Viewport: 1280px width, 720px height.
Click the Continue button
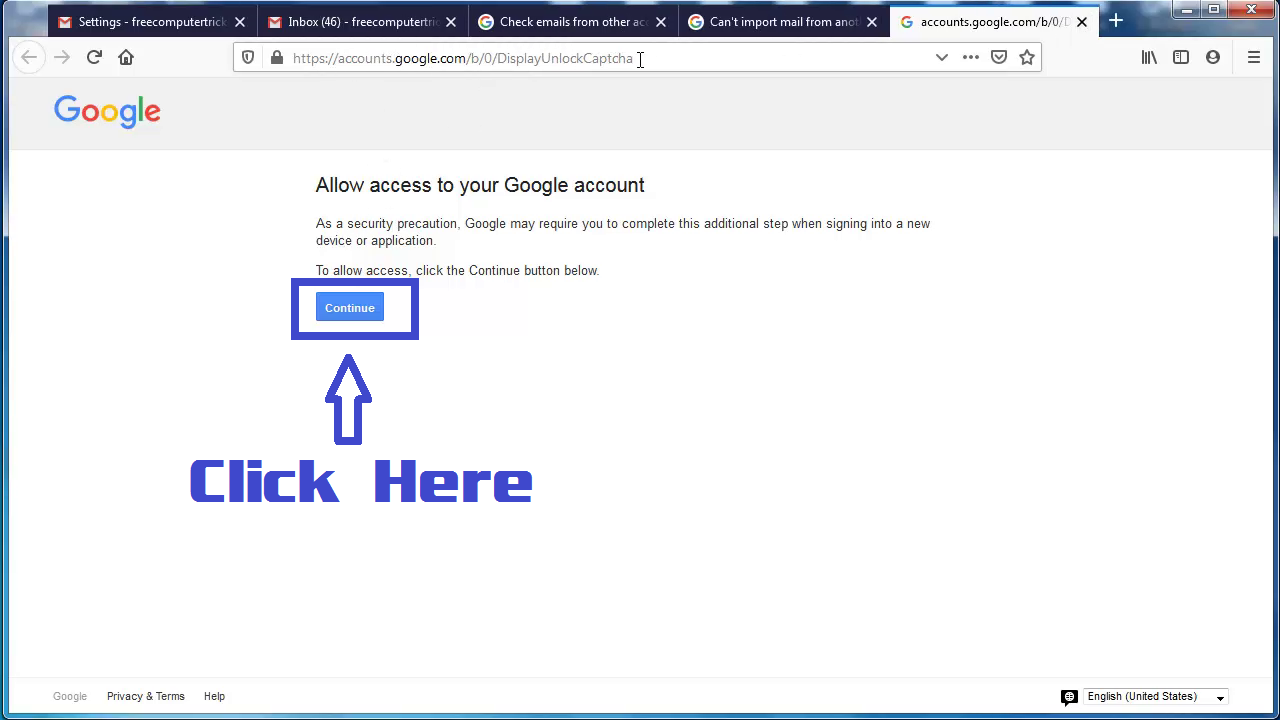tap(349, 308)
